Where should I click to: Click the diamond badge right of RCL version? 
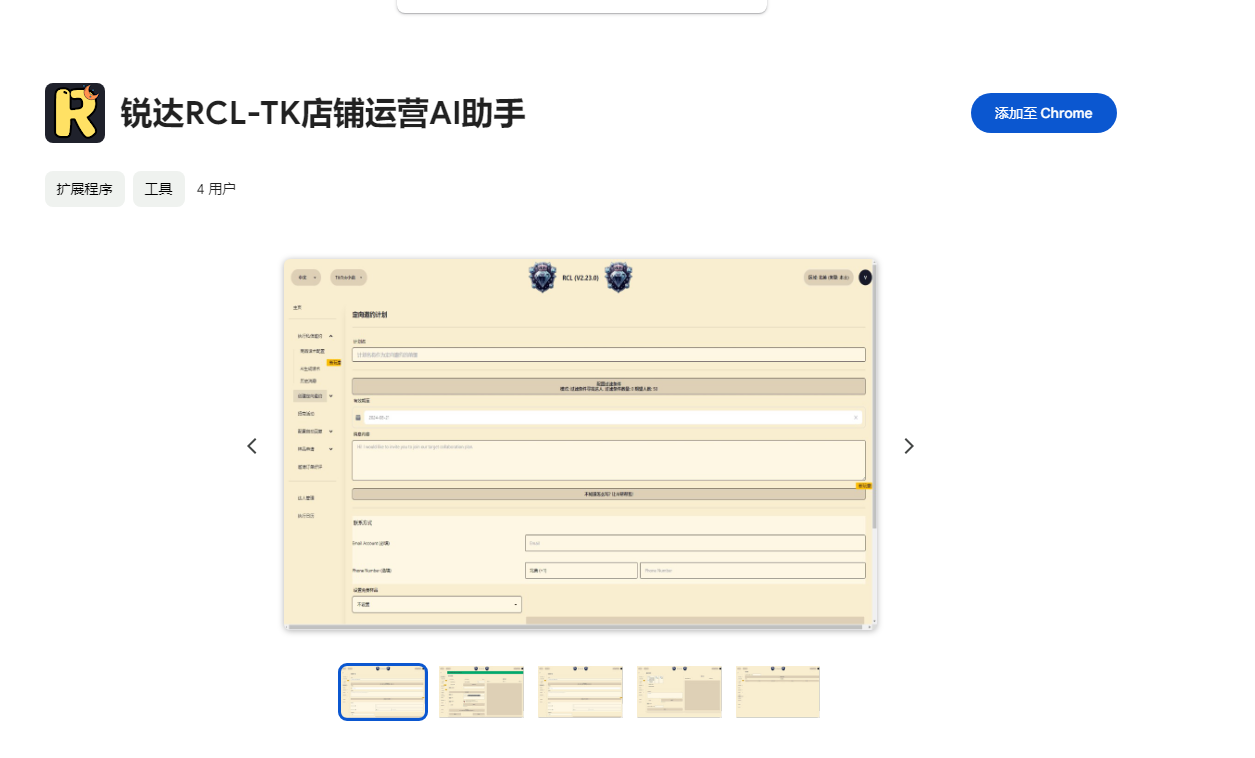coord(618,277)
